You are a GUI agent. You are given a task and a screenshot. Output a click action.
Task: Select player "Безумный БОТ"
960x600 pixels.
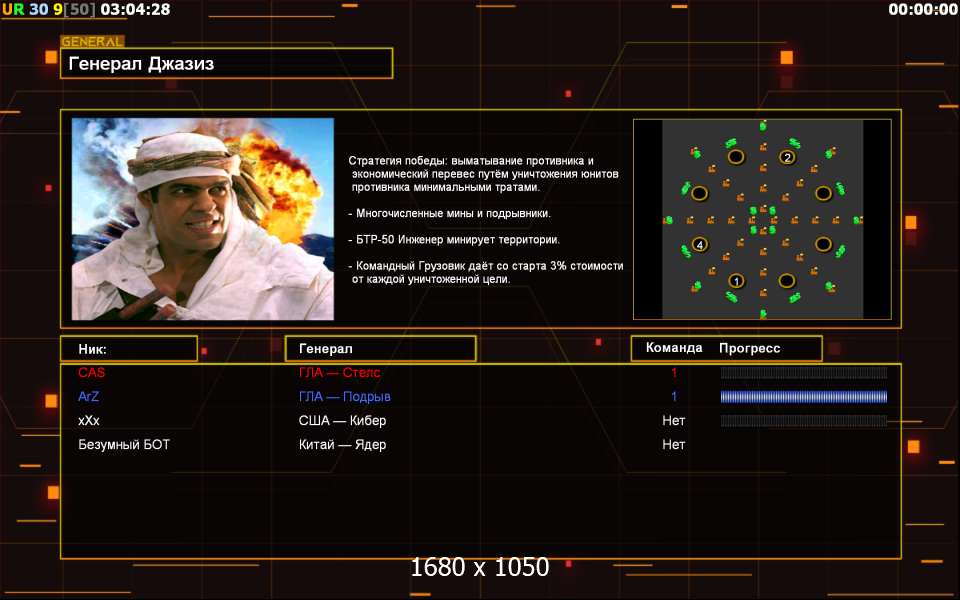[124, 444]
